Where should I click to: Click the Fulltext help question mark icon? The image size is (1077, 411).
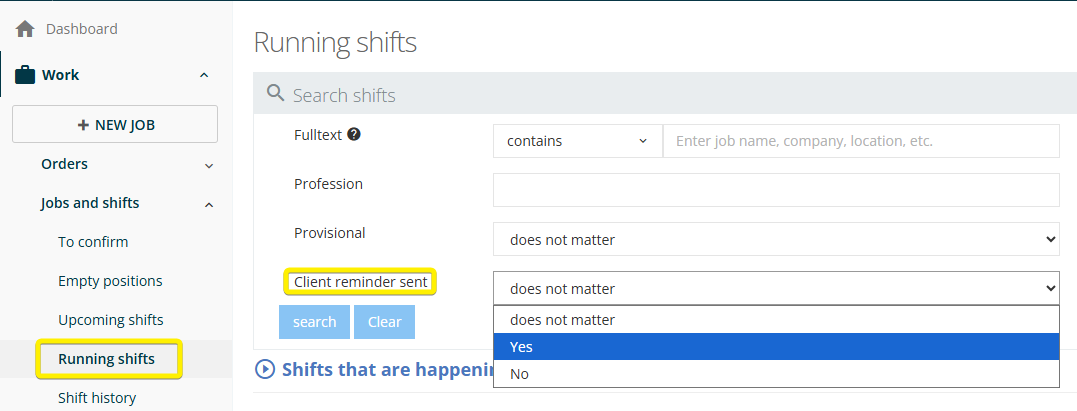[x=354, y=134]
